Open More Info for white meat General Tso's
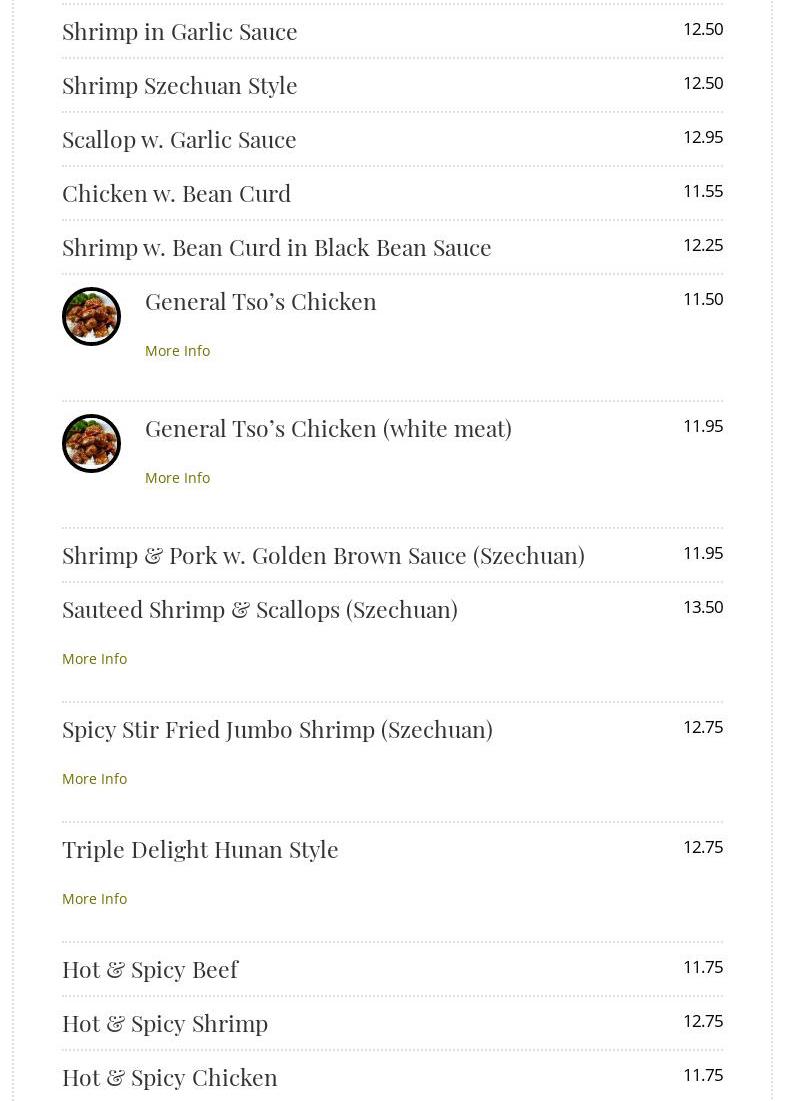 click(x=177, y=478)
